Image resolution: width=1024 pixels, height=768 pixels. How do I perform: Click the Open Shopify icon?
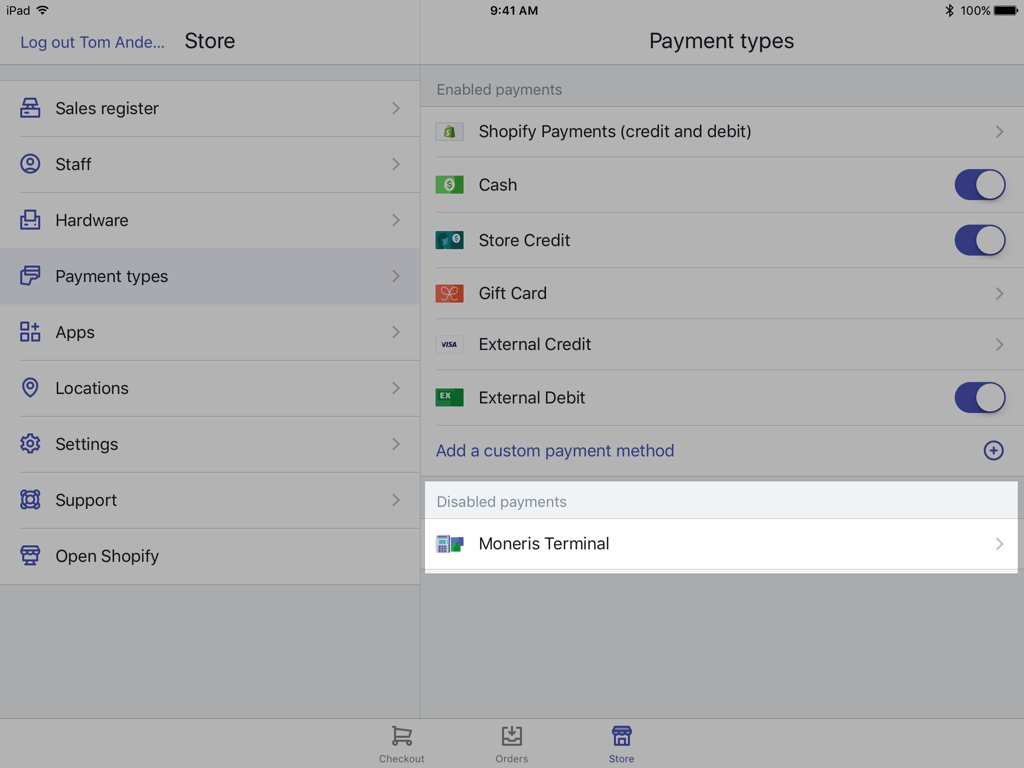click(30, 556)
